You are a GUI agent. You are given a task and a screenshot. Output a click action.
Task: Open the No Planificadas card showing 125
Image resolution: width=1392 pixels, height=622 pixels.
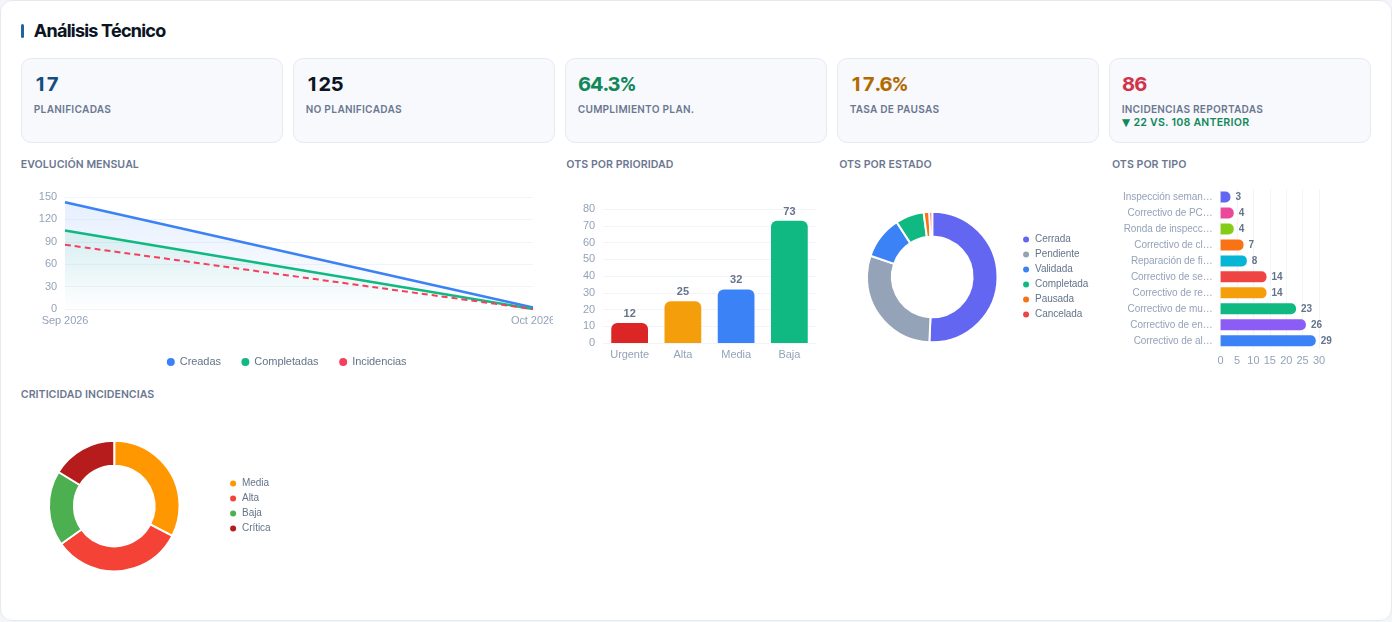pyautogui.click(x=424, y=100)
